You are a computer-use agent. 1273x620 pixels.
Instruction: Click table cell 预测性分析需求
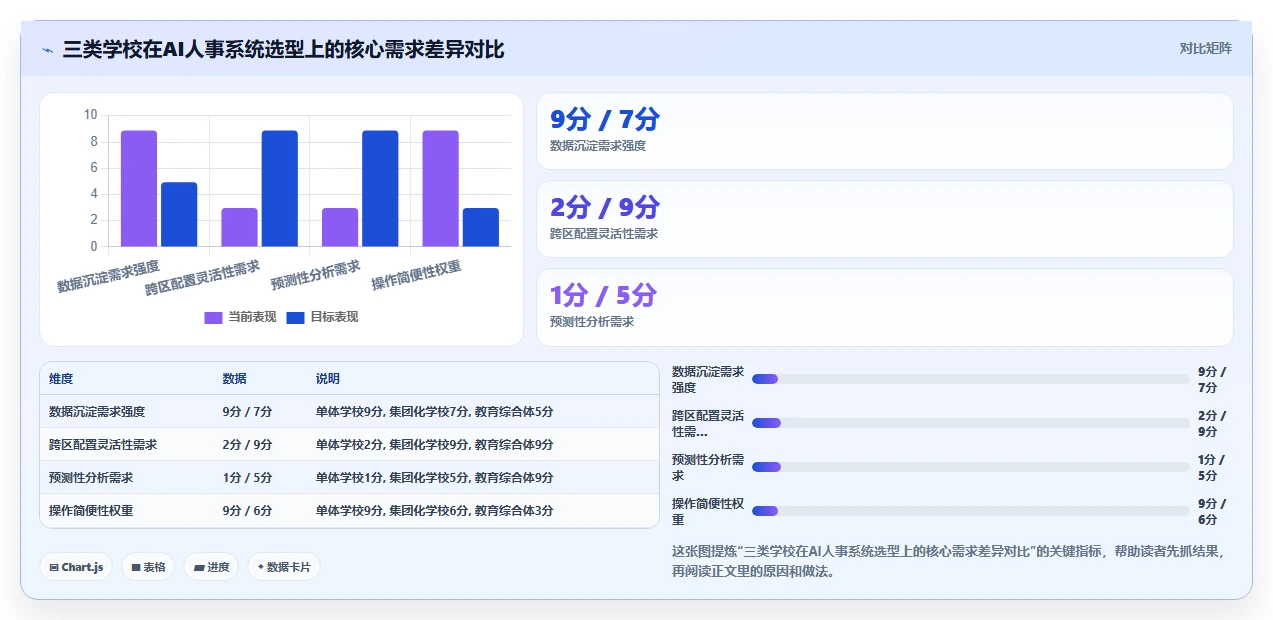[91, 478]
